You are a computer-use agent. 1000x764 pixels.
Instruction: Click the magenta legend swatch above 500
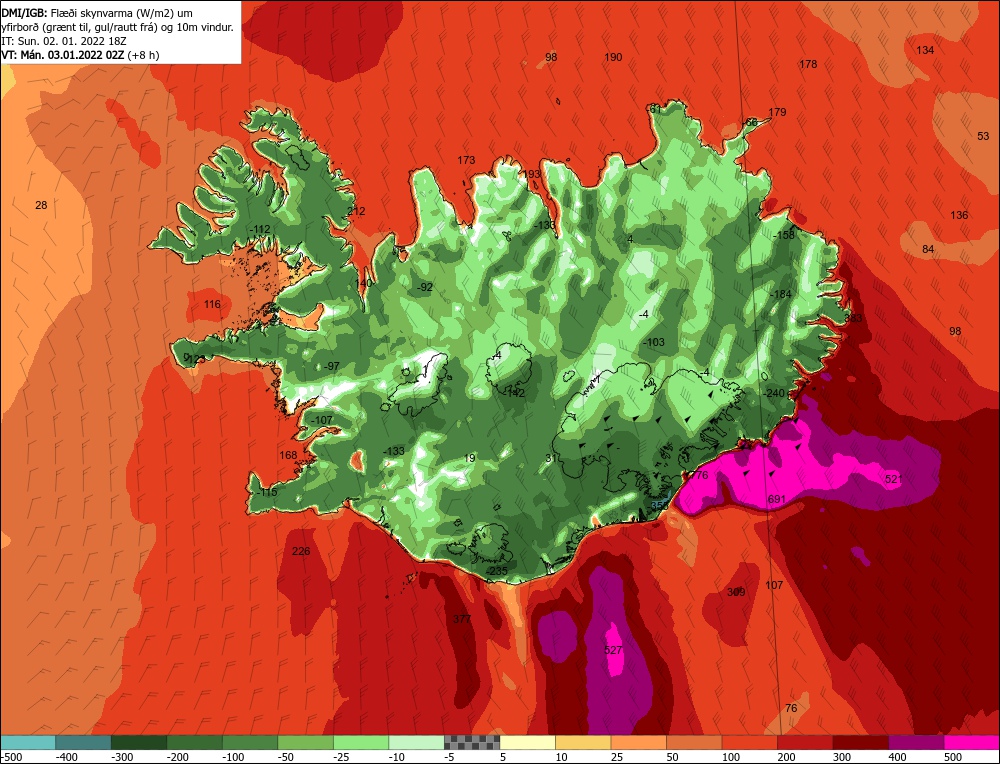(x=971, y=742)
